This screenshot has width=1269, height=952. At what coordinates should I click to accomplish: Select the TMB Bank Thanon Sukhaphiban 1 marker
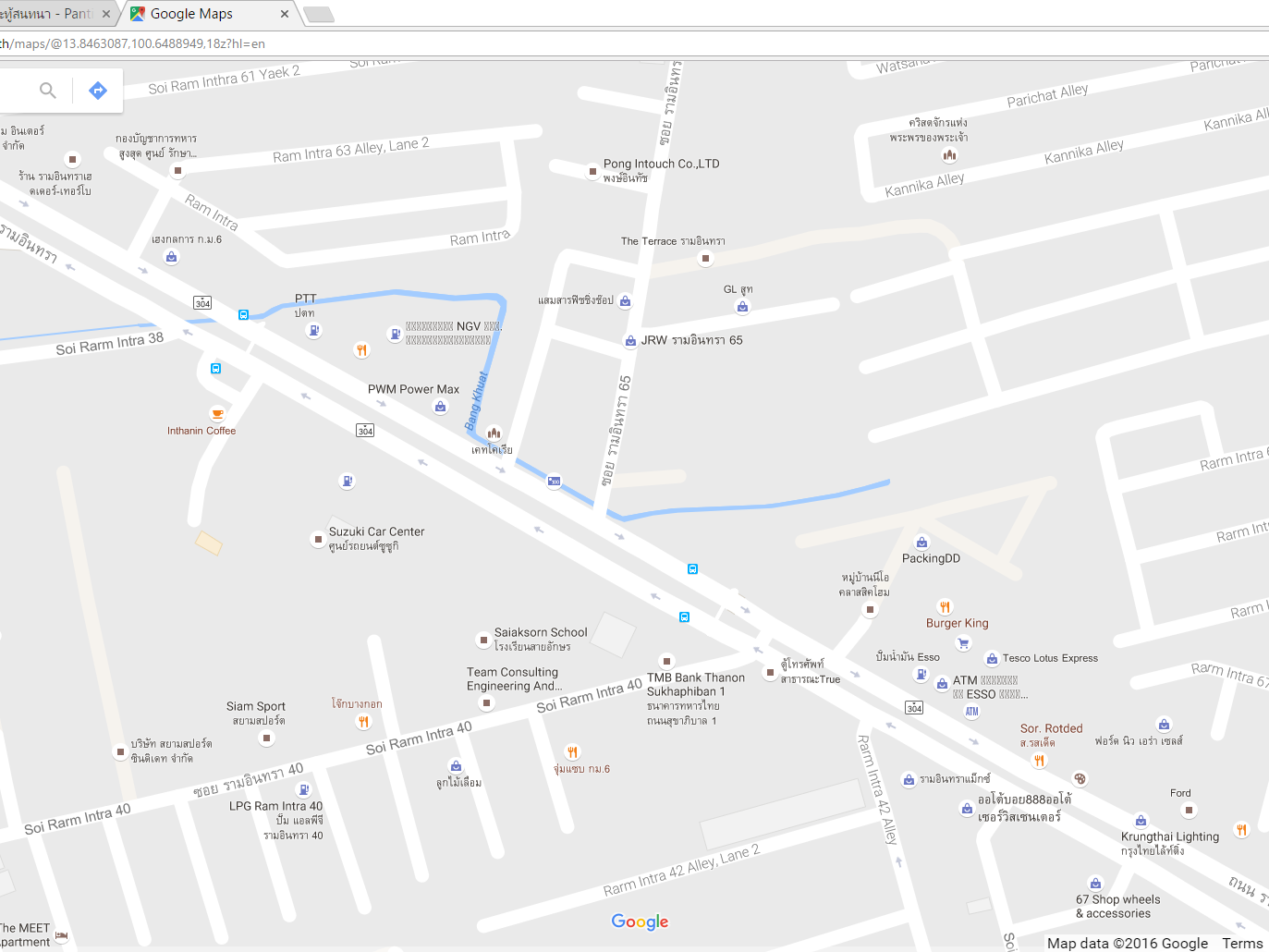click(666, 661)
